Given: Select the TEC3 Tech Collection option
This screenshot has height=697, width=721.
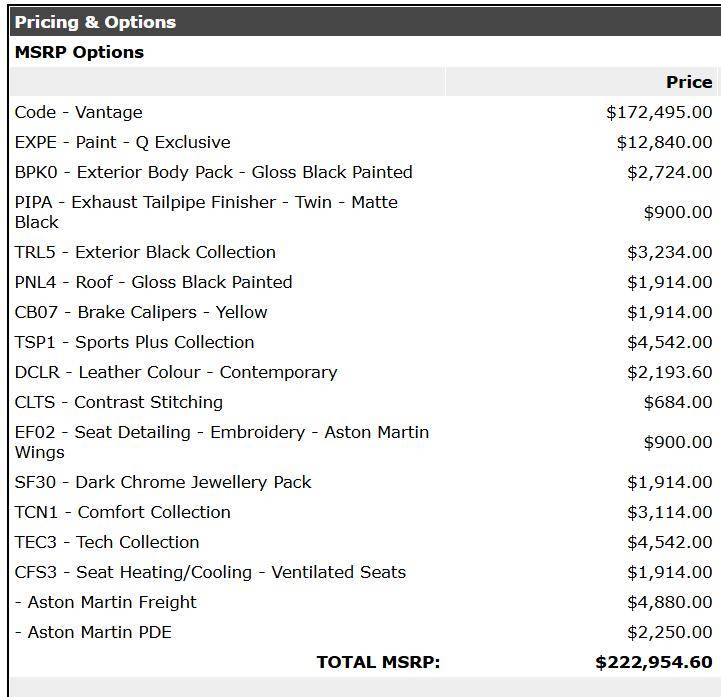Looking at the screenshot, I should tap(107, 542).
